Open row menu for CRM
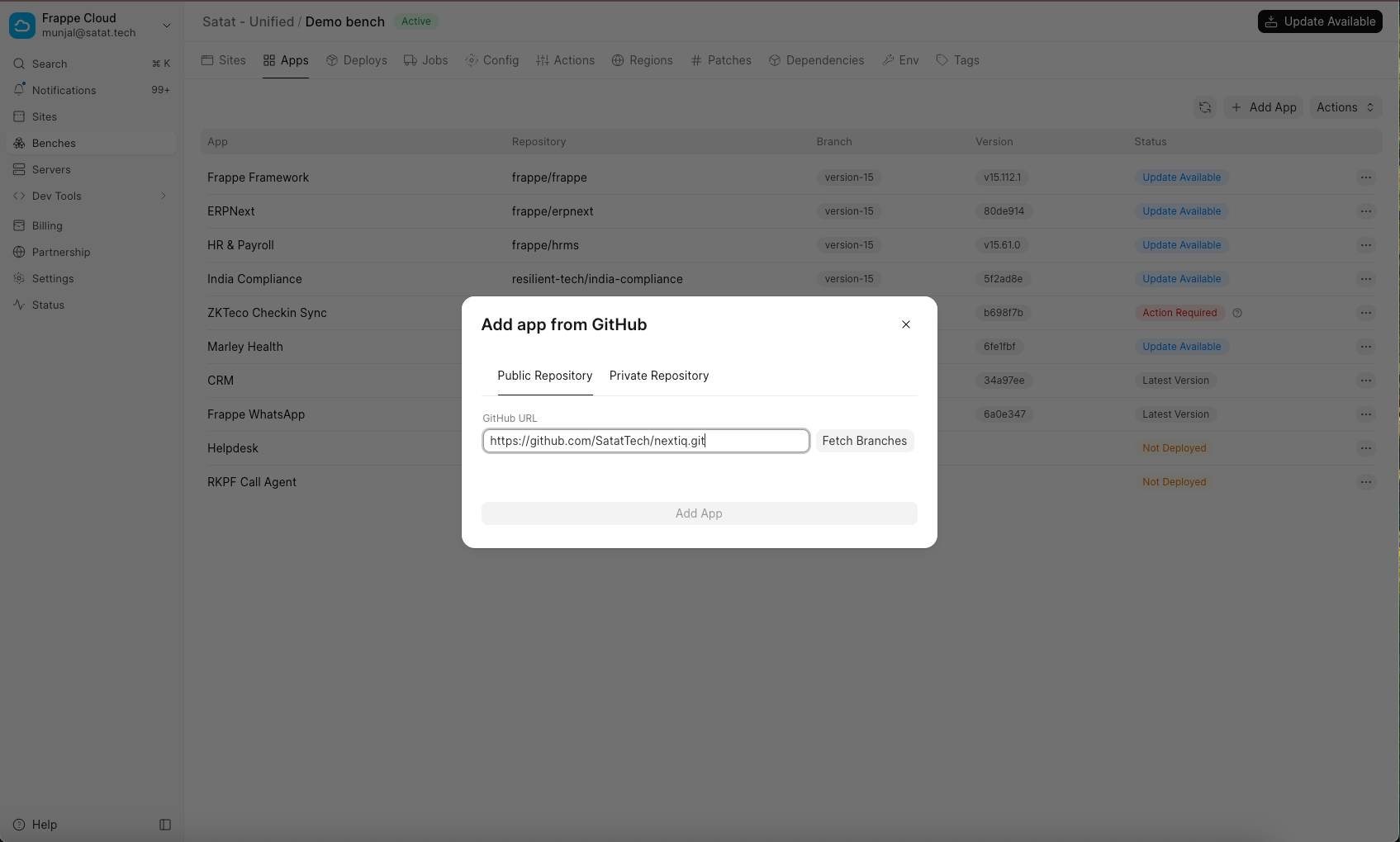The height and width of the screenshot is (842, 1400). point(1366,381)
